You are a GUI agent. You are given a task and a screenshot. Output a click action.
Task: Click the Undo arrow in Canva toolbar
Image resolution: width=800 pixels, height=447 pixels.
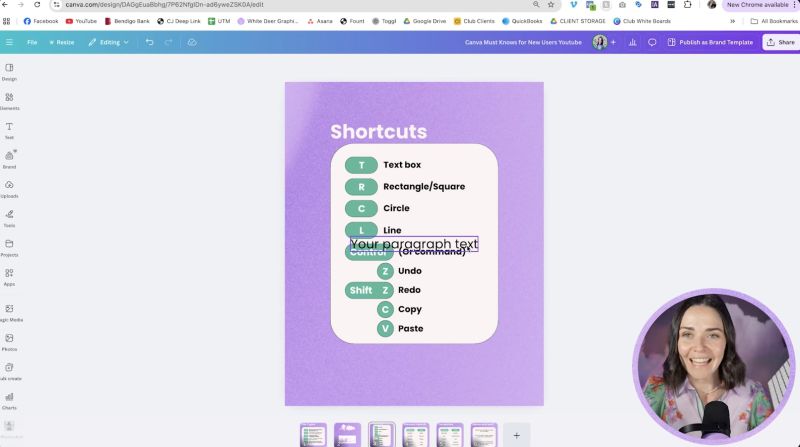(x=149, y=42)
